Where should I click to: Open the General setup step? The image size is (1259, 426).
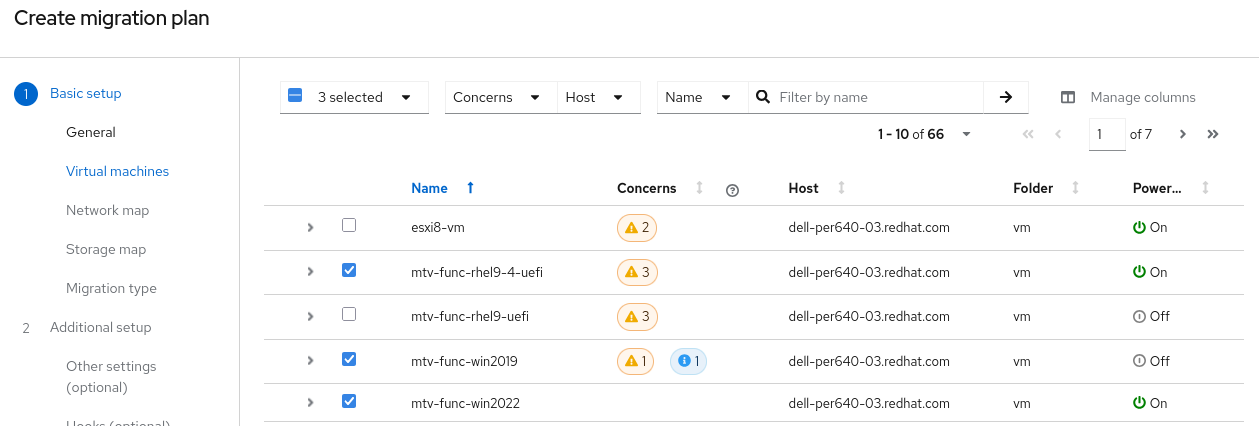pos(91,132)
